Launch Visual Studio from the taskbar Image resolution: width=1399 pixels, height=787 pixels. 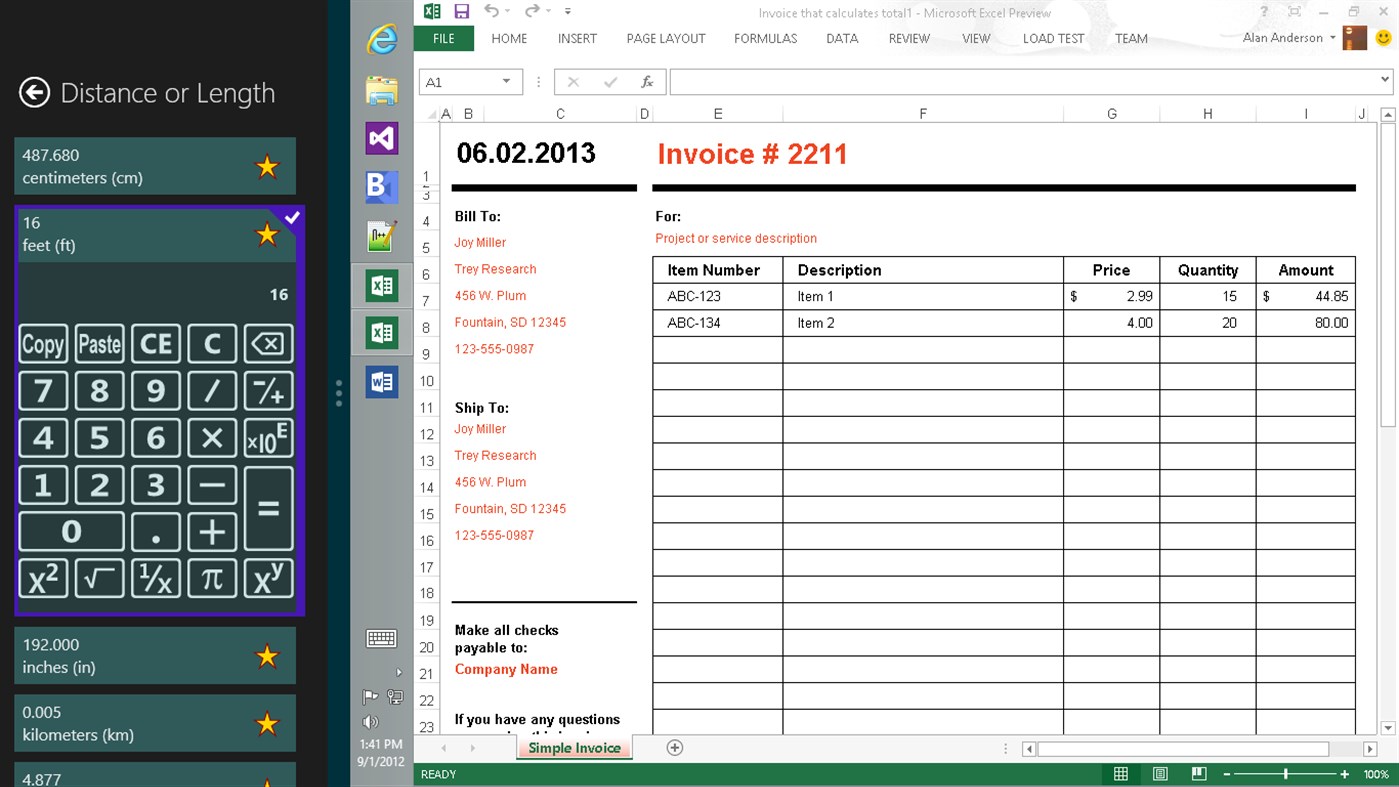click(381, 138)
